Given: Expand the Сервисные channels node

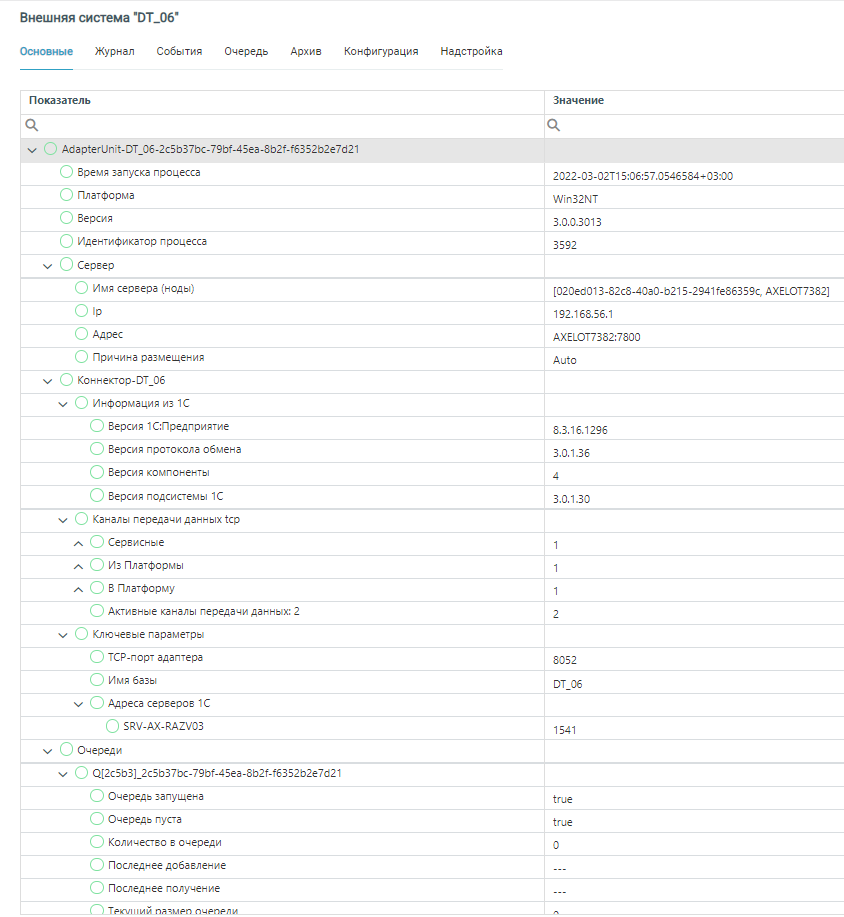Looking at the screenshot, I should 79,543.
